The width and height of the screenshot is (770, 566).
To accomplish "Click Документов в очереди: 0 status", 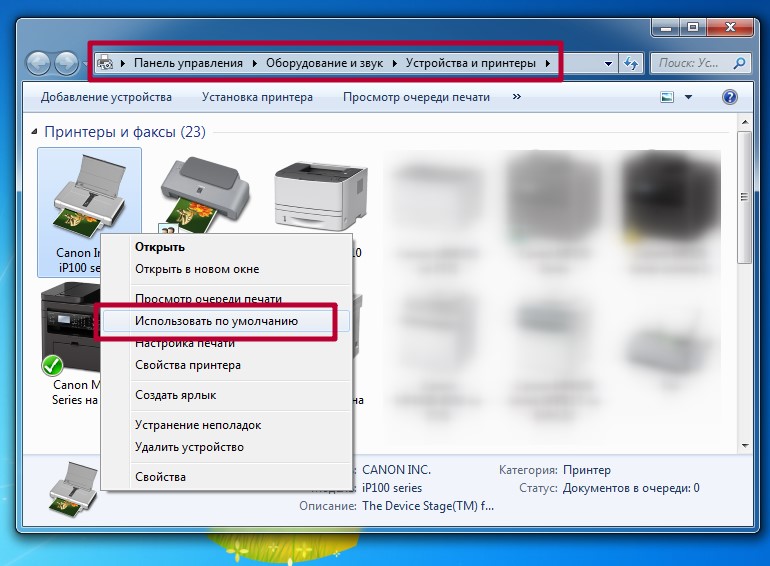I will [x=631, y=488].
